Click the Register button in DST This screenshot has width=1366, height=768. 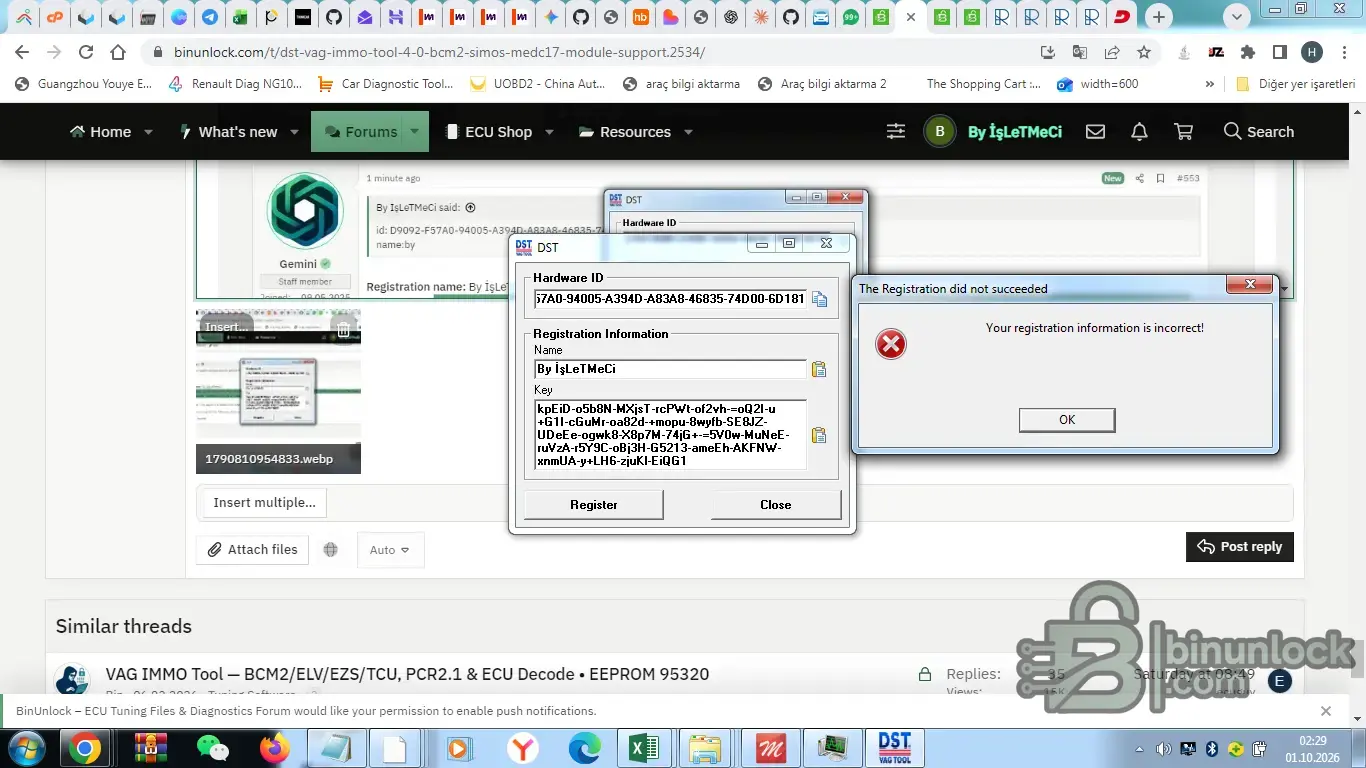pos(594,505)
